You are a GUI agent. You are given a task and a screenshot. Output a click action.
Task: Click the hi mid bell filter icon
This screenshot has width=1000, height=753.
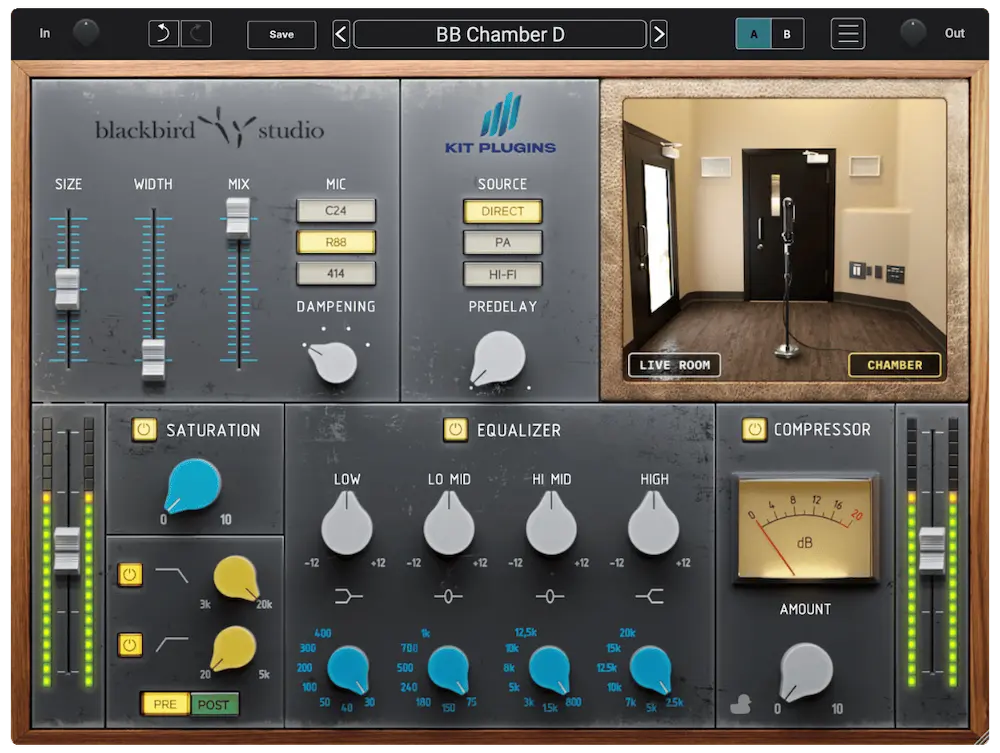pyautogui.click(x=550, y=597)
